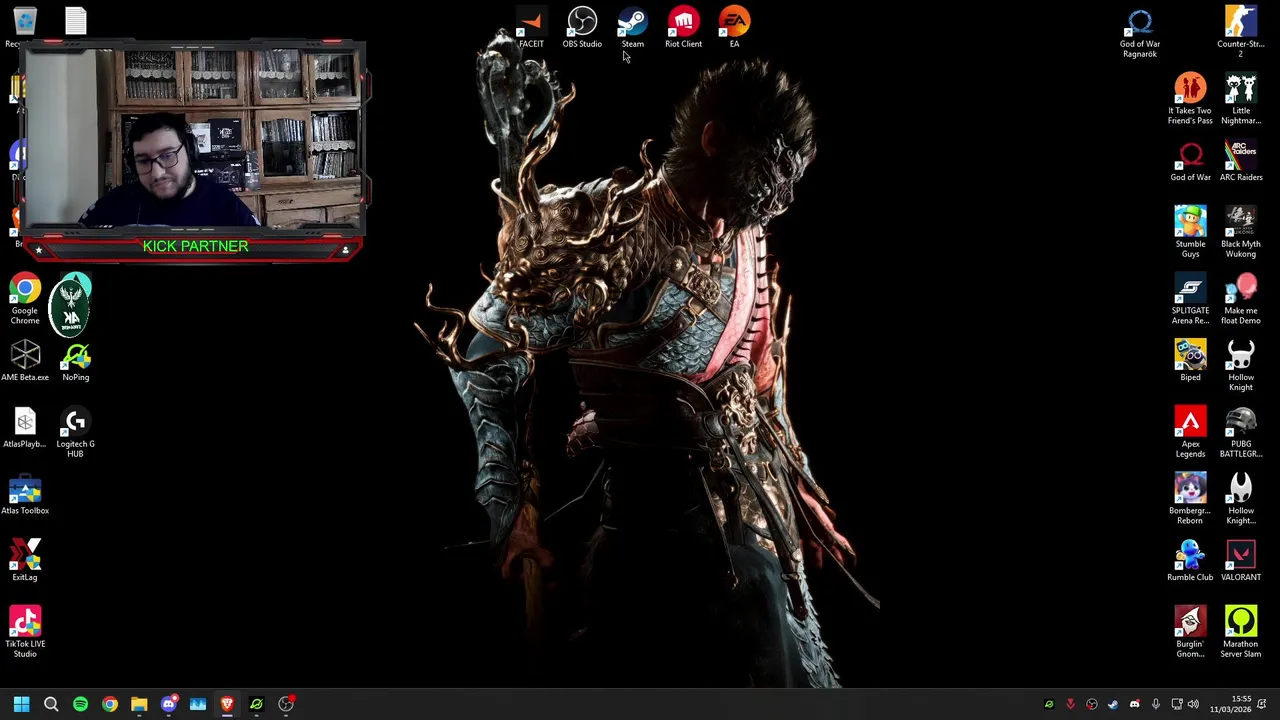1280x720 pixels.
Task: Click the network status tray icon
Action: pyautogui.click(x=1177, y=705)
